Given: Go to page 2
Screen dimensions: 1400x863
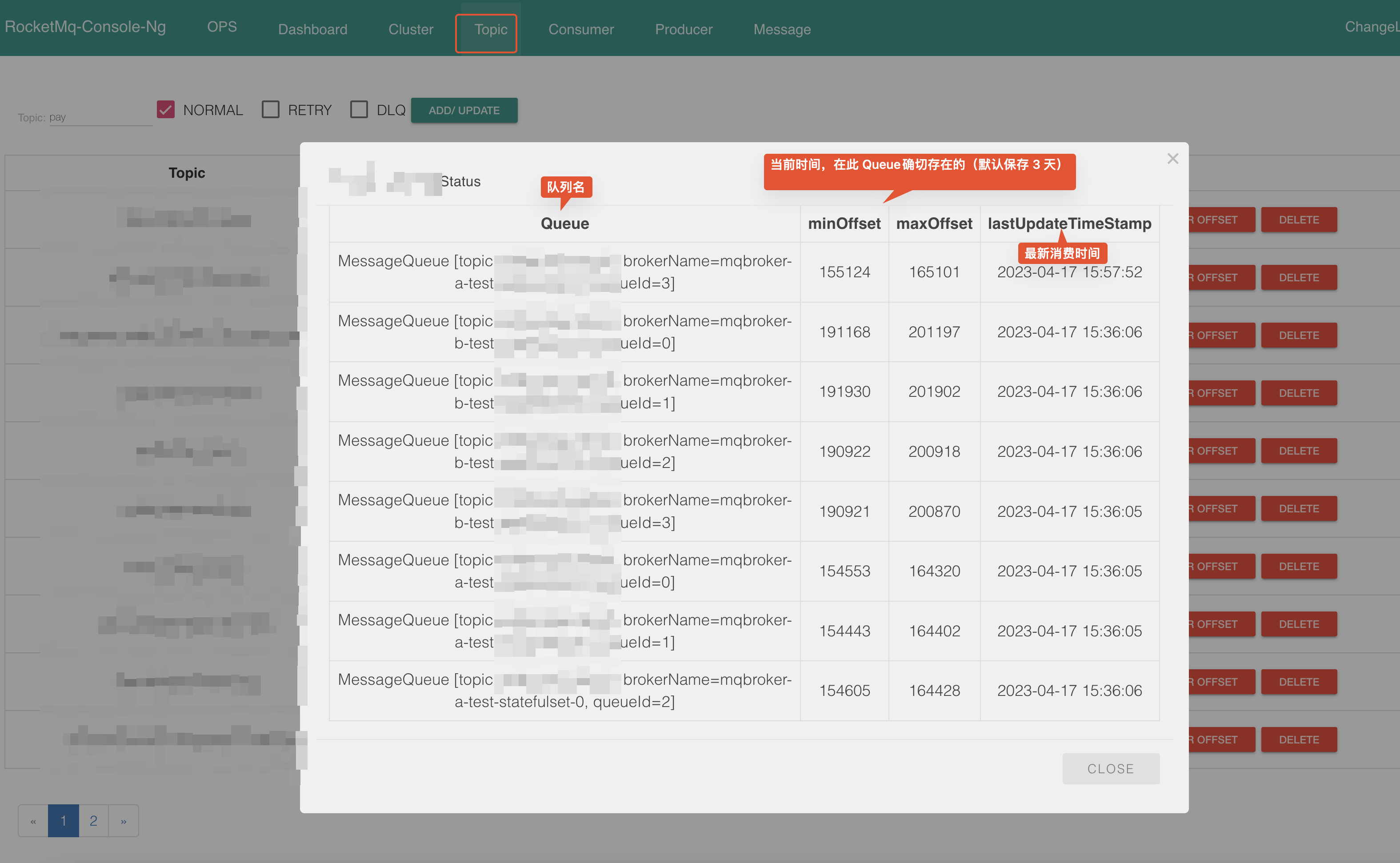Looking at the screenshot, I should pyautogui.click(x=93, y=821).
